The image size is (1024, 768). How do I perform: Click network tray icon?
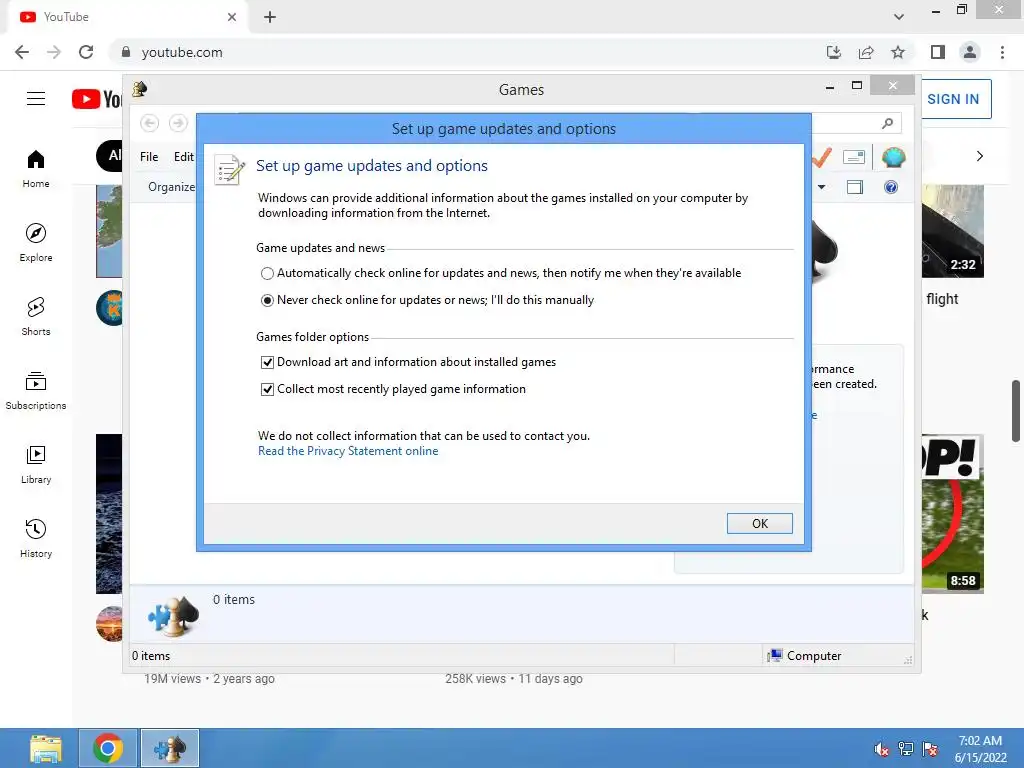[x=906, y=749]
